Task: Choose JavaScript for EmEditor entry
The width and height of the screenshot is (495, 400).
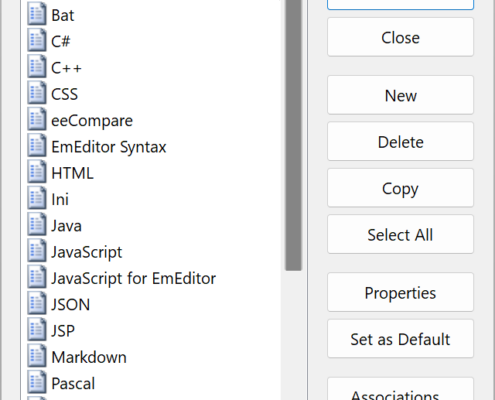Action: click(133, 279)
